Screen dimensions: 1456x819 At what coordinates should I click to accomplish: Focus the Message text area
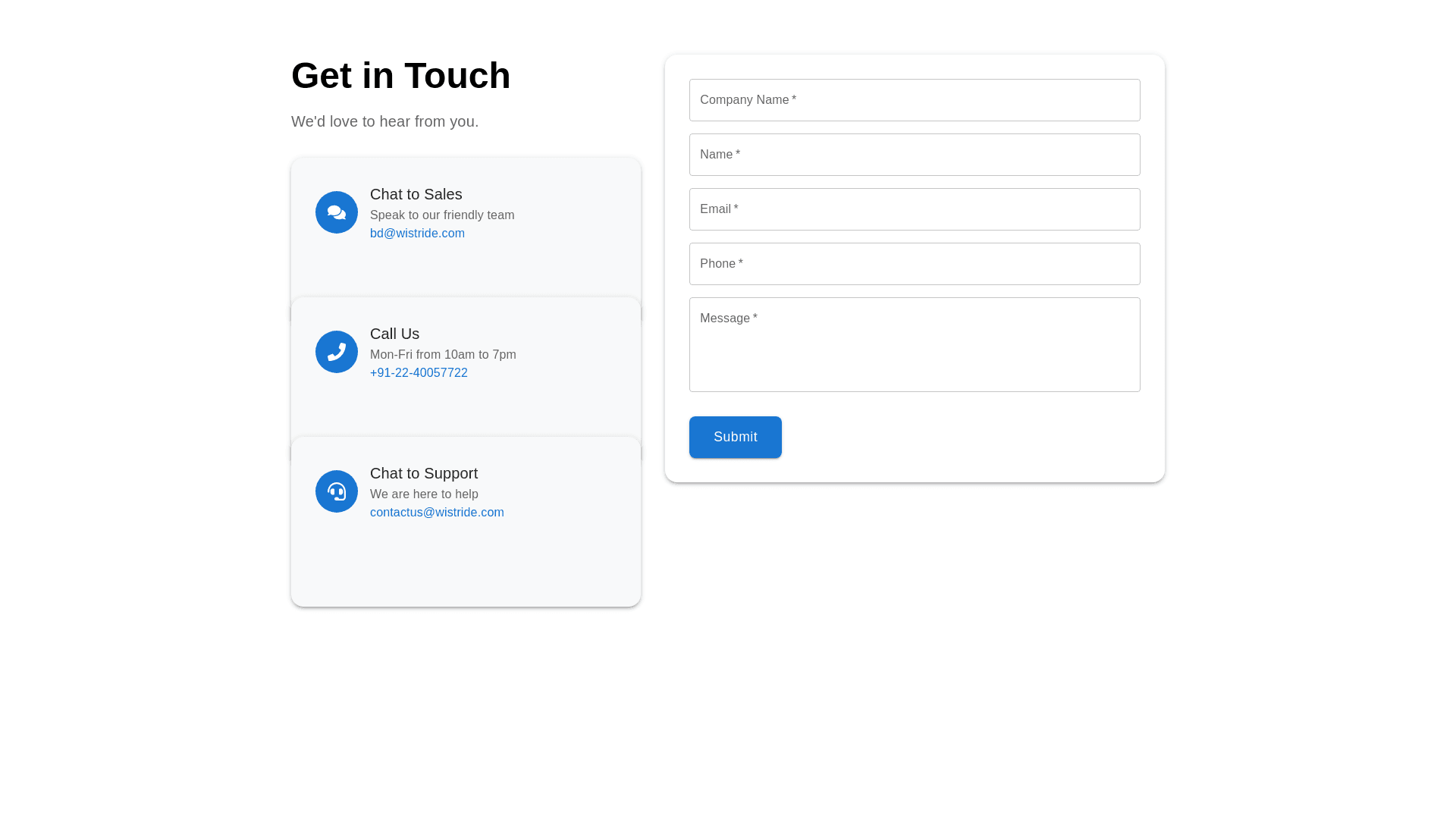click(914, 345)
